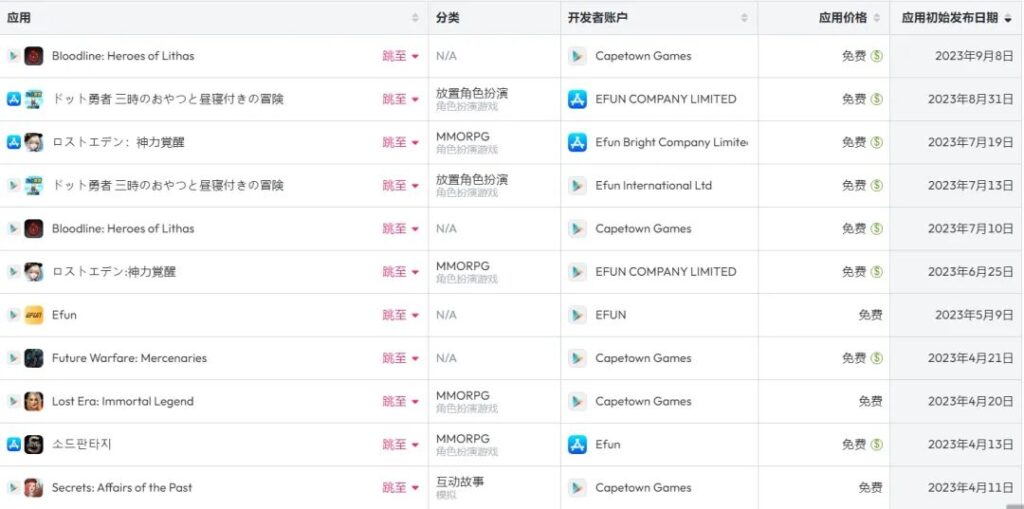This screenshot has width=1024, height=509.
Task: Click Google Play icon left of Future Warfare app
Action: 14,358
